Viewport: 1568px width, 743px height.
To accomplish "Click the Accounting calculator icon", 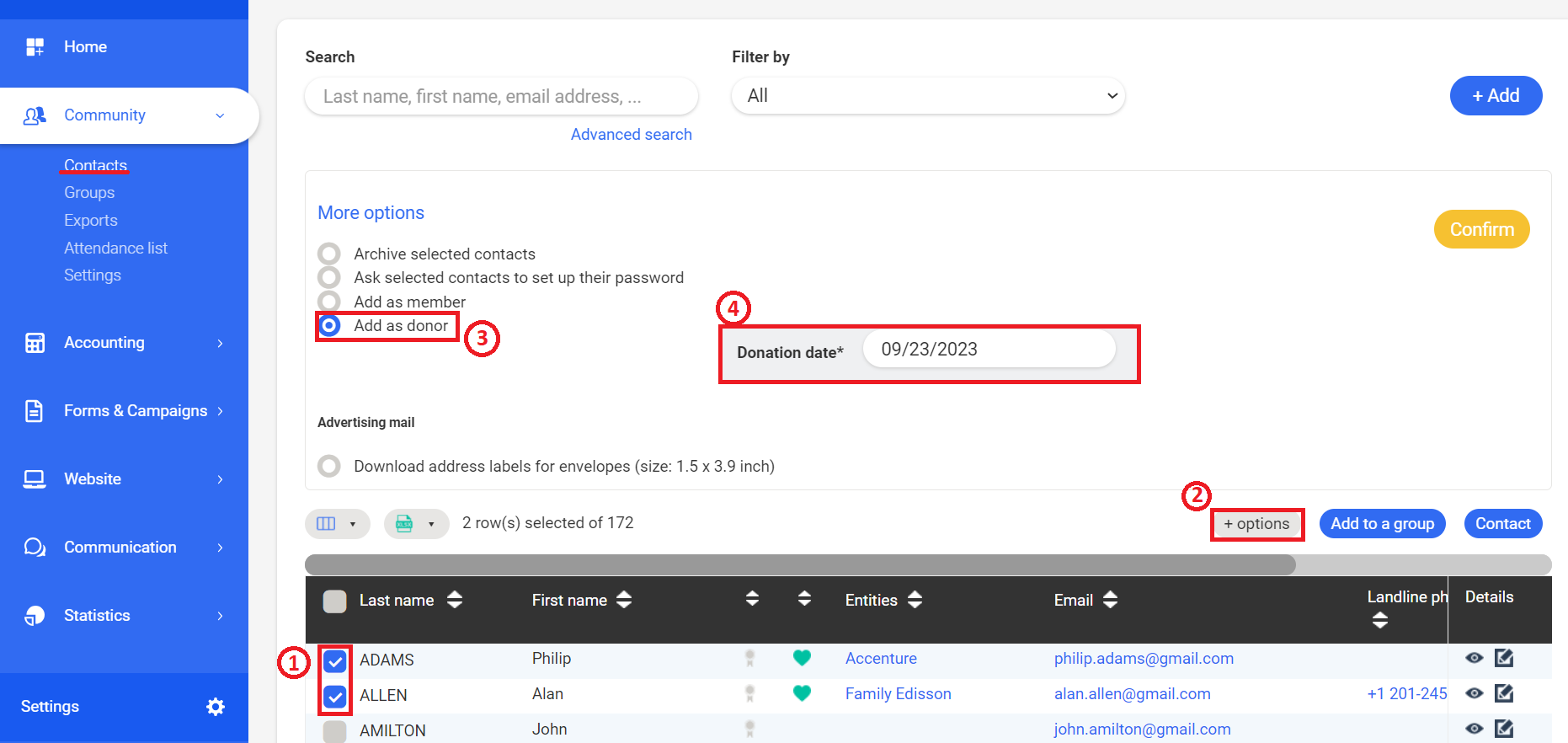I will (x=35, y=343).
